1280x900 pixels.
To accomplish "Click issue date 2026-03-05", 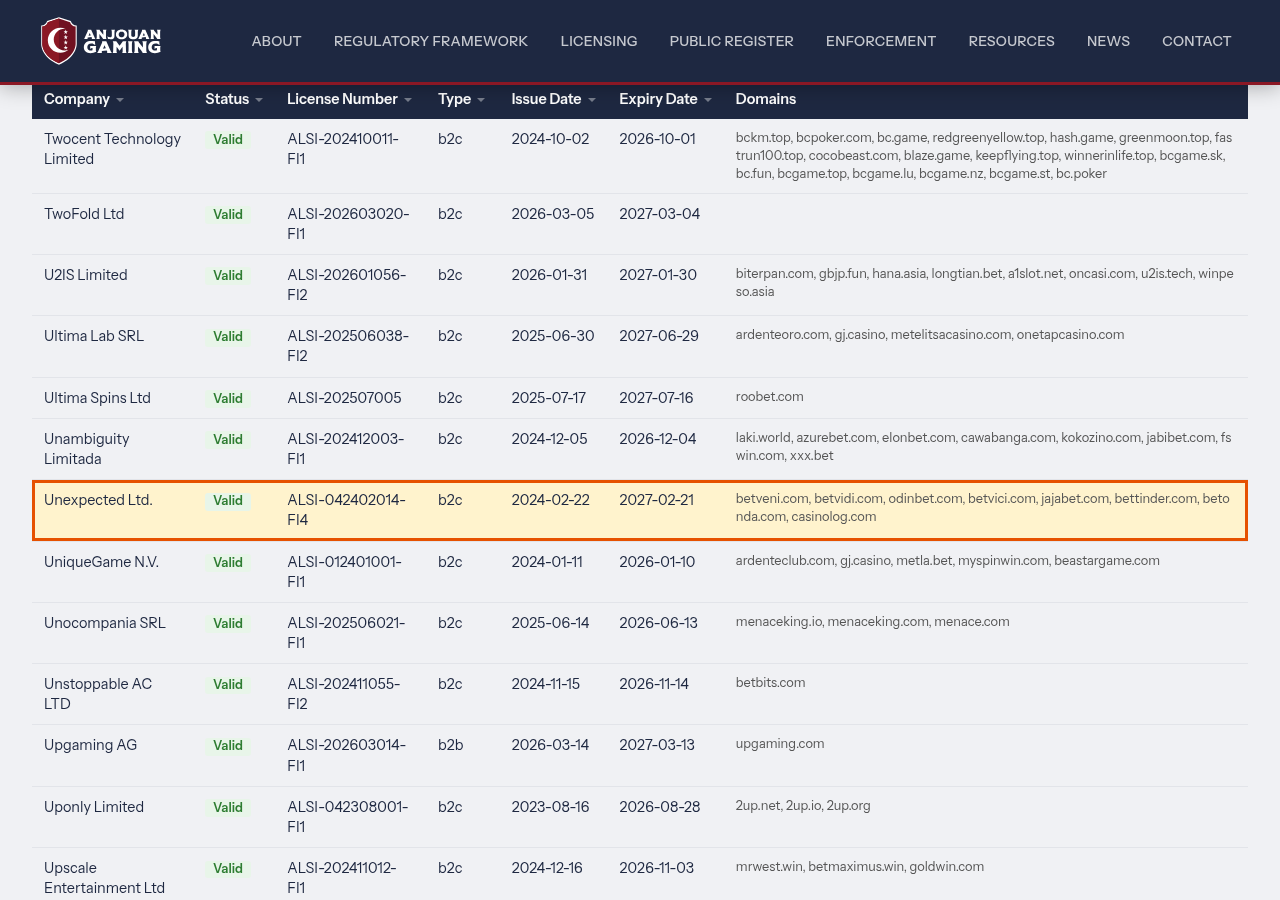I will point(553,214).
